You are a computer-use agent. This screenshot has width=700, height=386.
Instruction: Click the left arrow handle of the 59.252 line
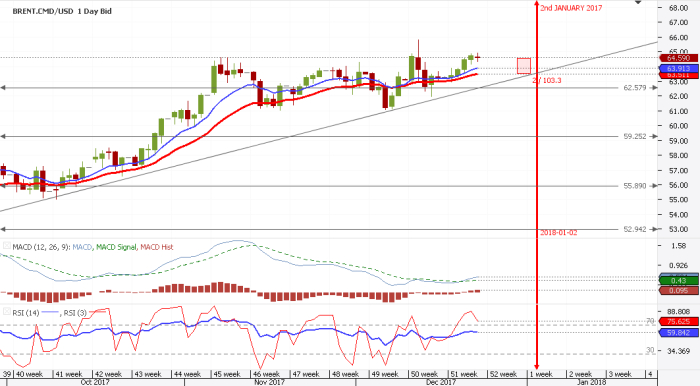tap(3, 137)
